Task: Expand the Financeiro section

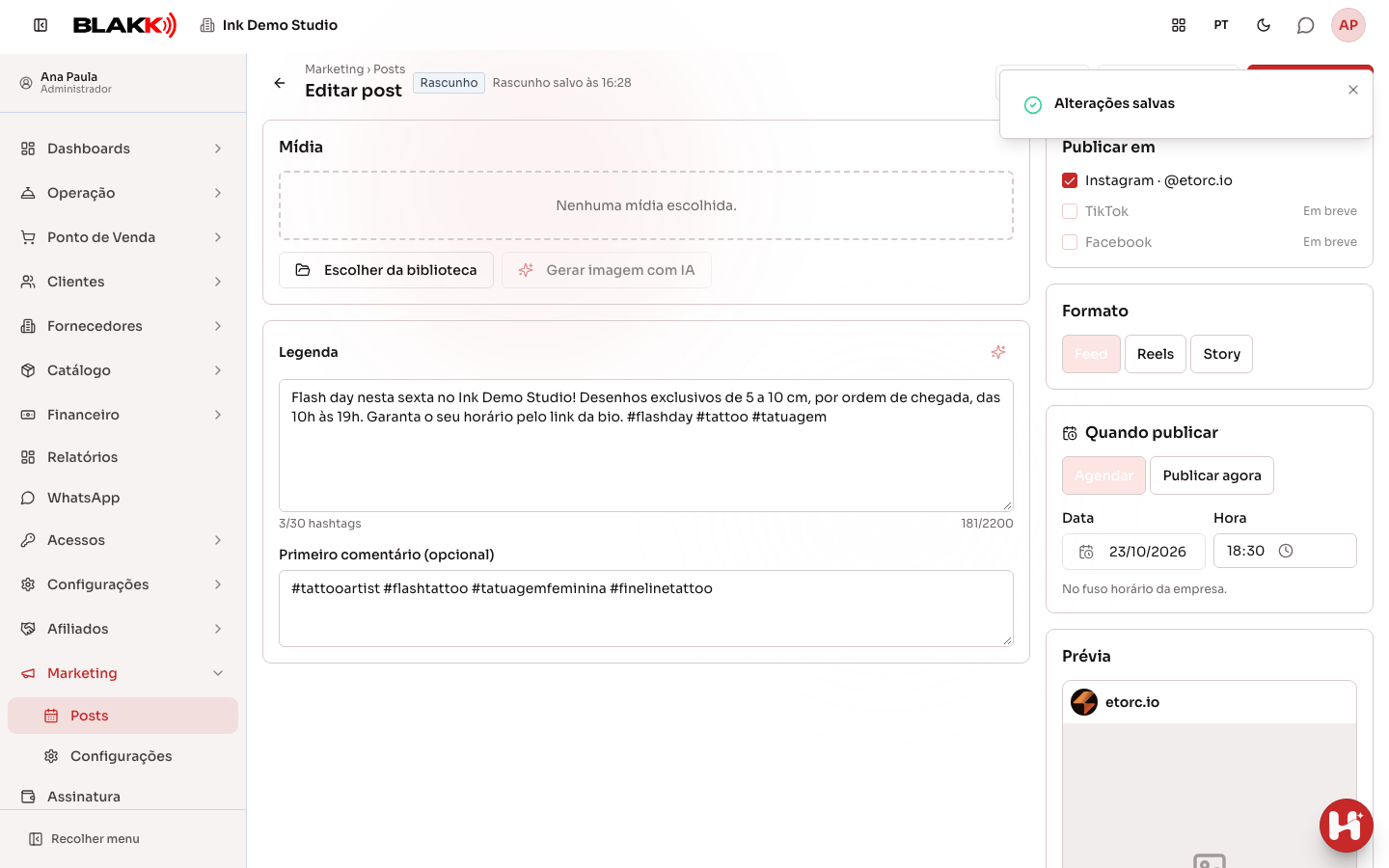Action: point(123,415)
